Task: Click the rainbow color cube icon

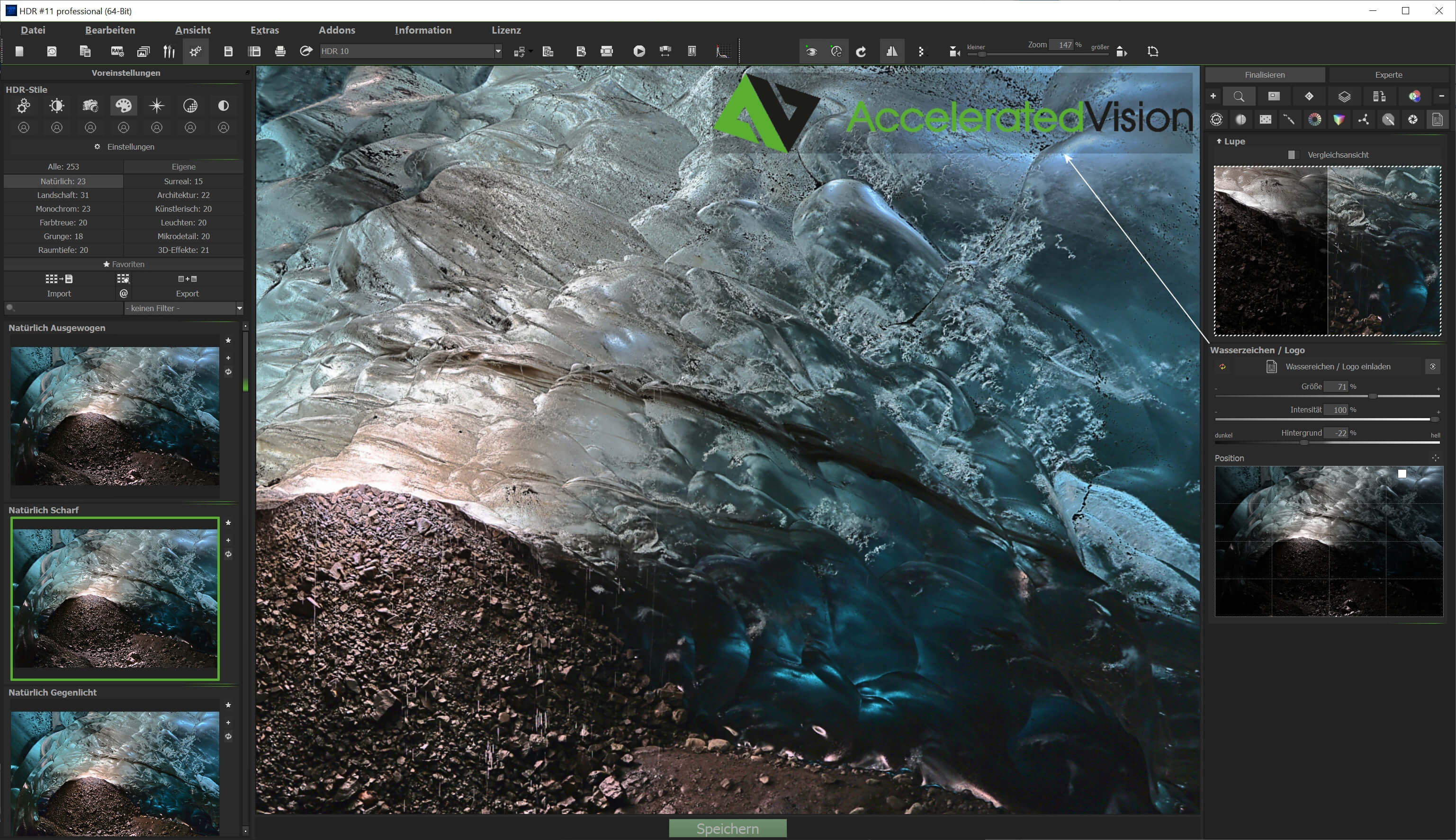Action: pyautogui.click(x=1339, y=119)
